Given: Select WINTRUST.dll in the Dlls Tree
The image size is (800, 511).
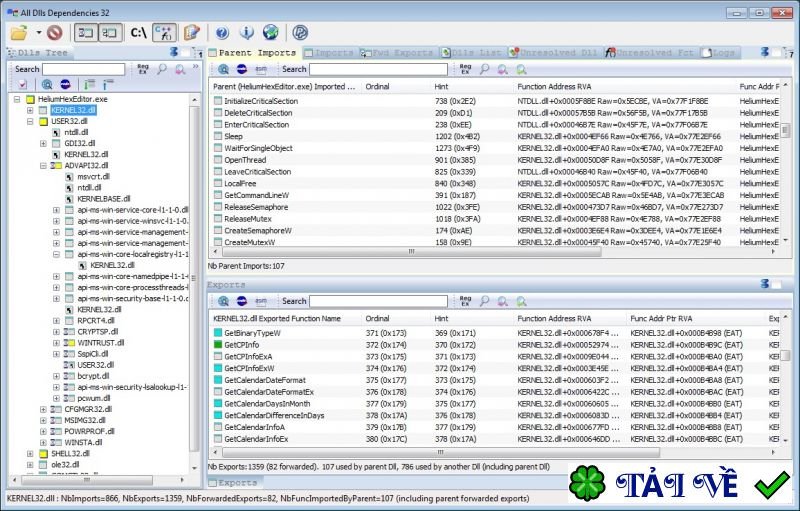Looking at the screenshot, I should [101, 343].
